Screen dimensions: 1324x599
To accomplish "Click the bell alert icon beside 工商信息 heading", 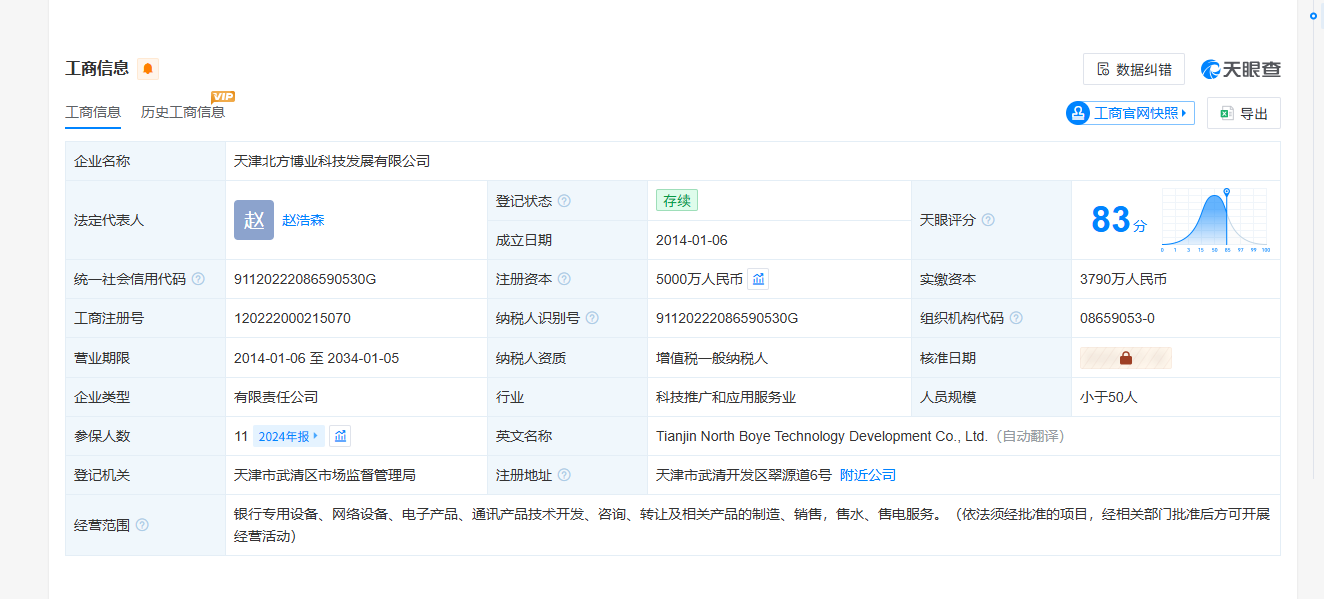I will click(148, 69).
